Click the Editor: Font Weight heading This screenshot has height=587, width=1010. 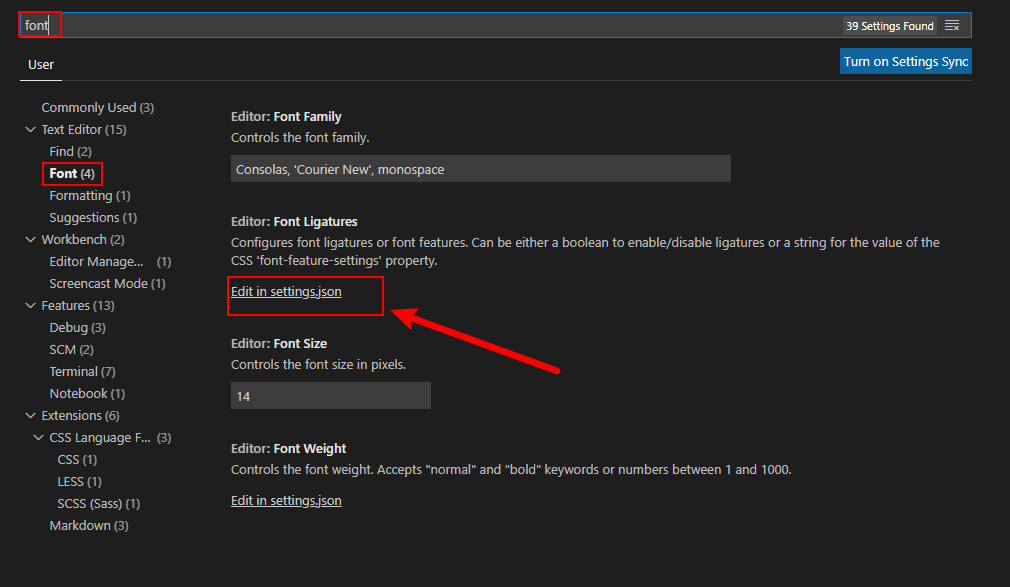[x=289, y=448]
